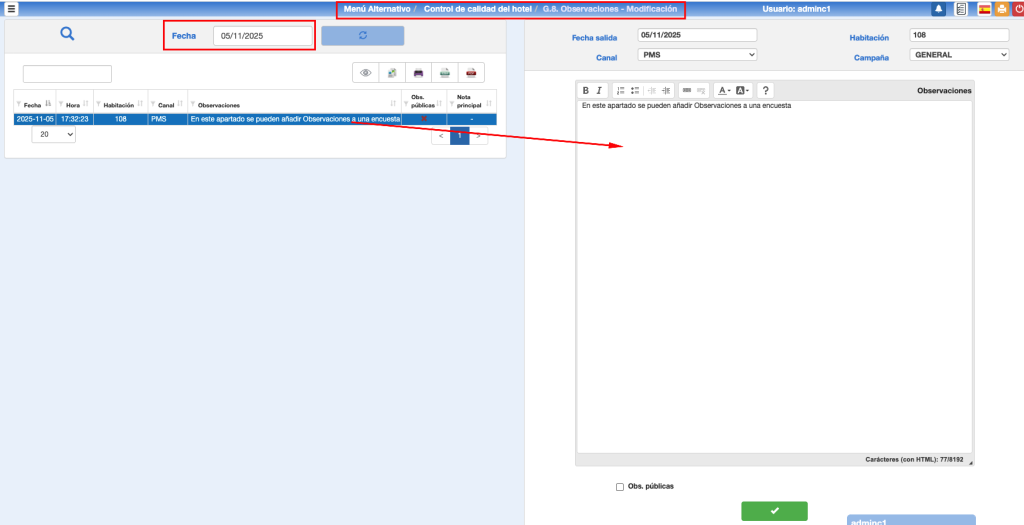Apply bold formatting in the editor
Viewport: 1024px width, 525px height.
[x=586, y=90]
